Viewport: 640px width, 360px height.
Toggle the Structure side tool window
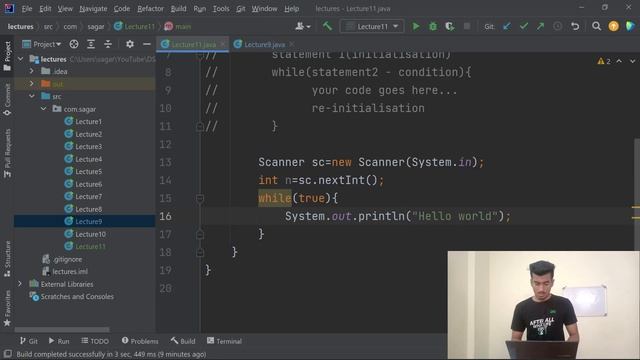point(7,259)
